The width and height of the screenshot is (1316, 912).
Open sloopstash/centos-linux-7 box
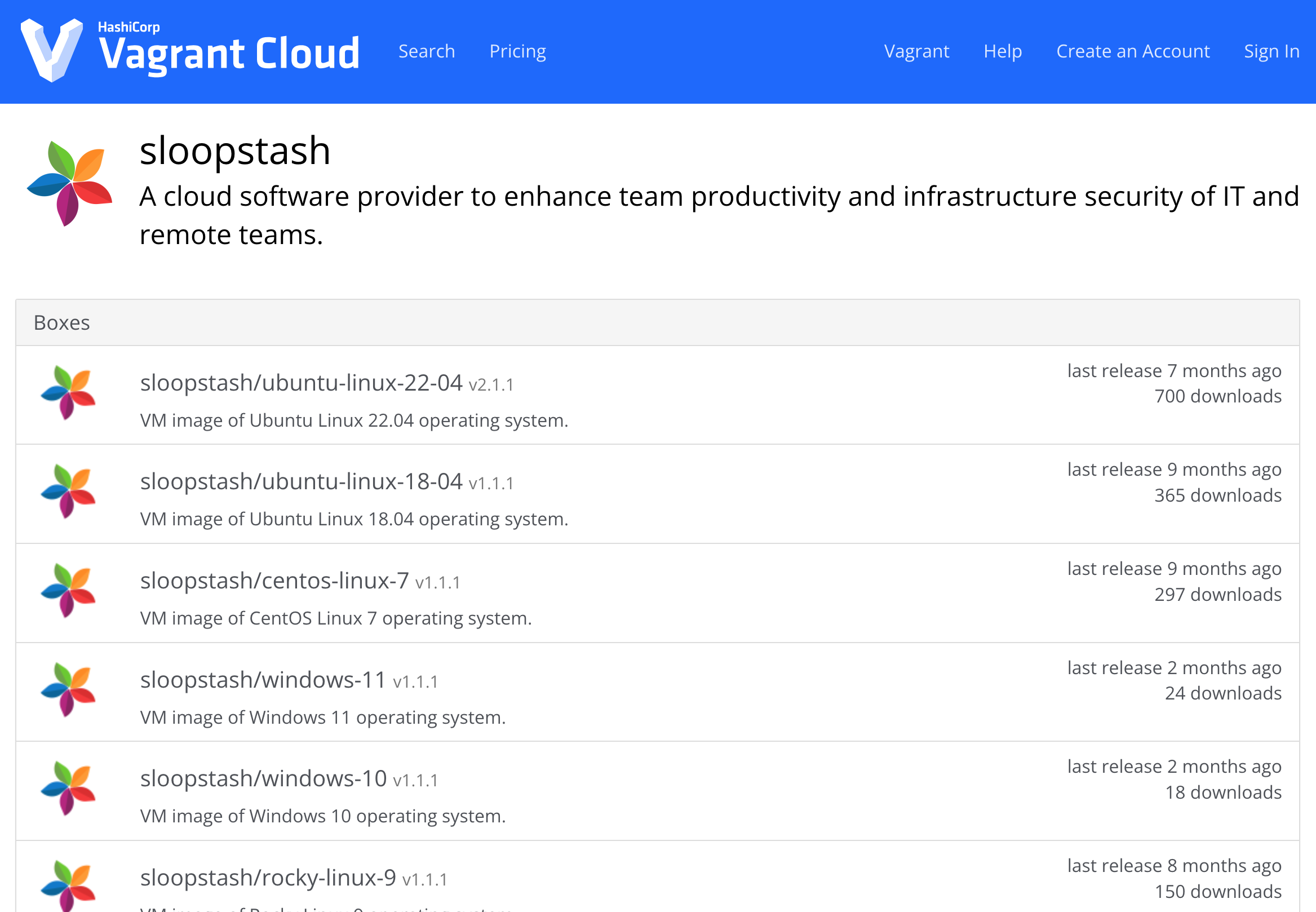click(274, 581)
